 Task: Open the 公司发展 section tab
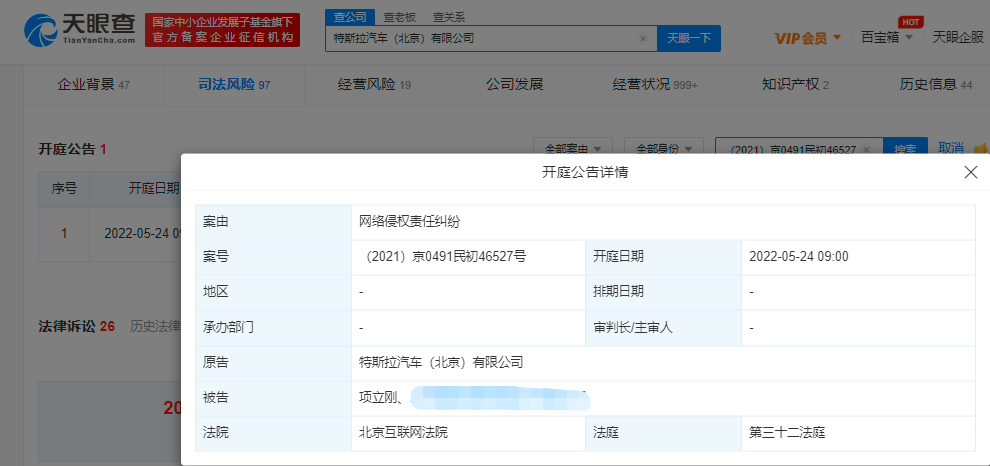515,84
